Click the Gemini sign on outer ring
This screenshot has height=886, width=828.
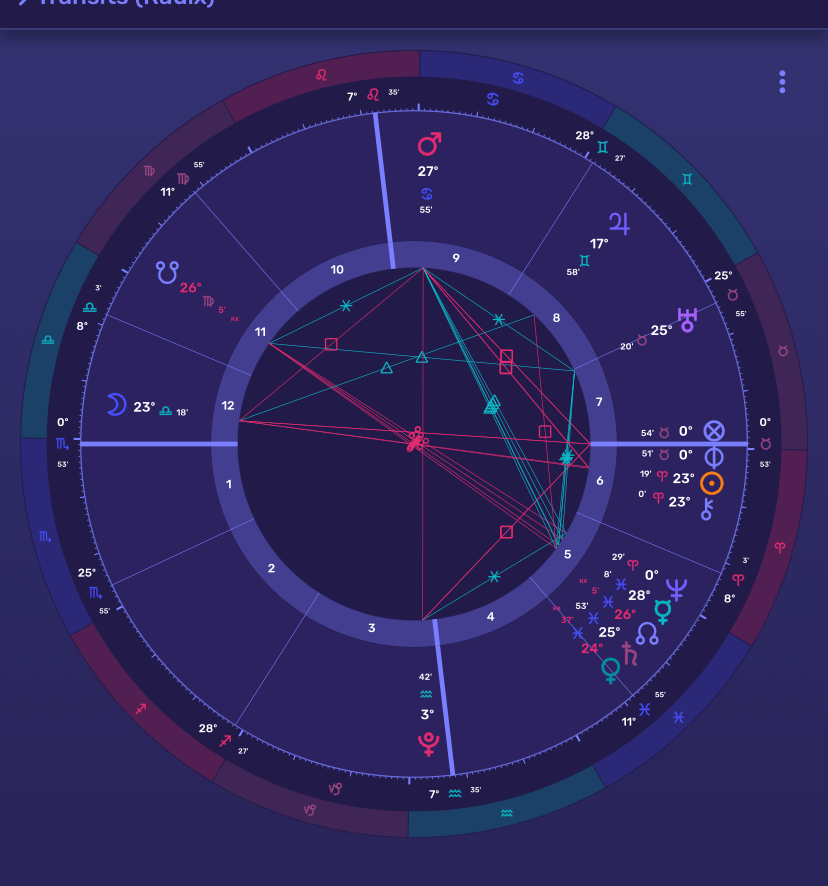(687, 179)
